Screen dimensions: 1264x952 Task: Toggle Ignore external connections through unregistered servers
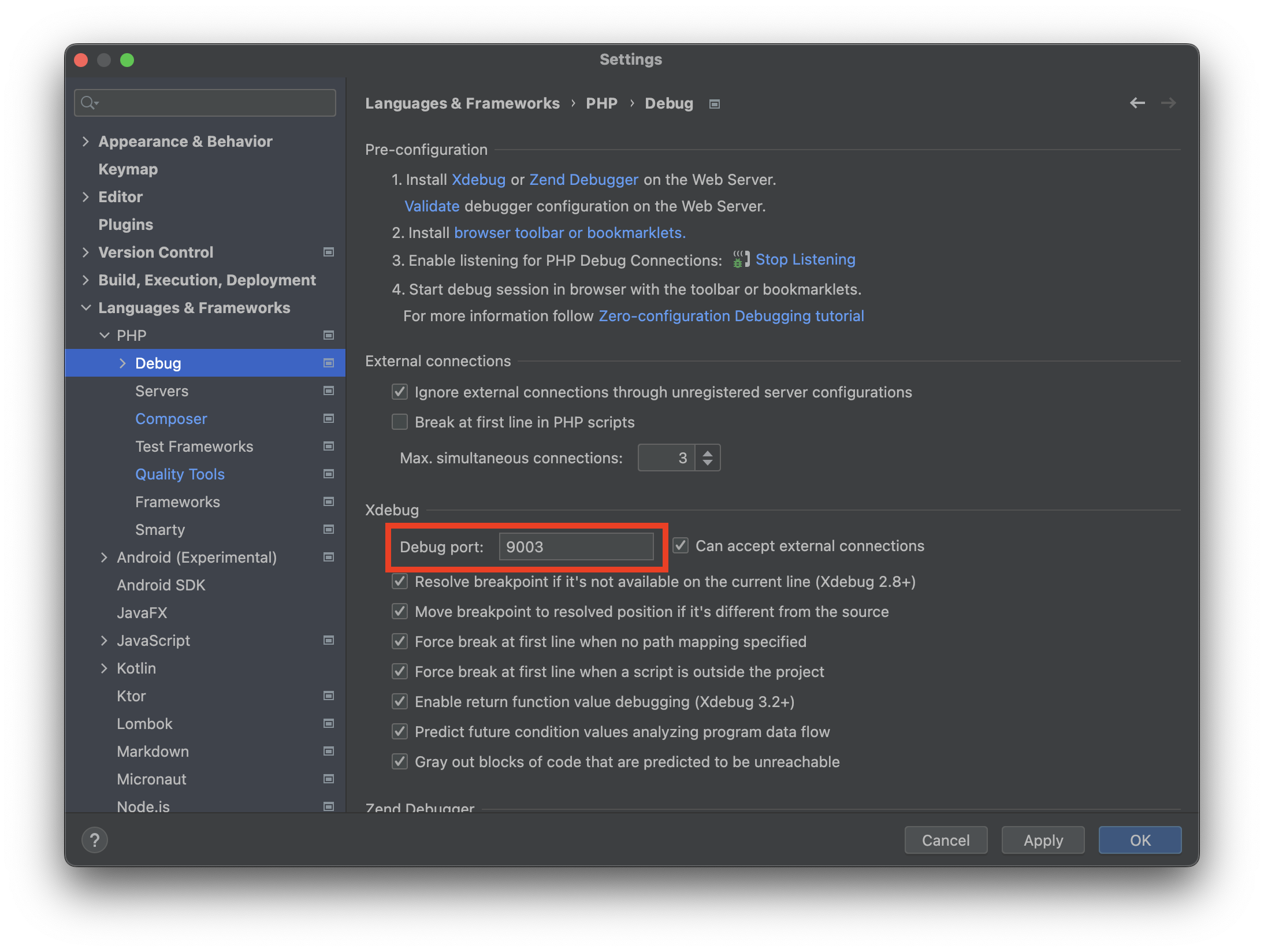coord(400,392)
